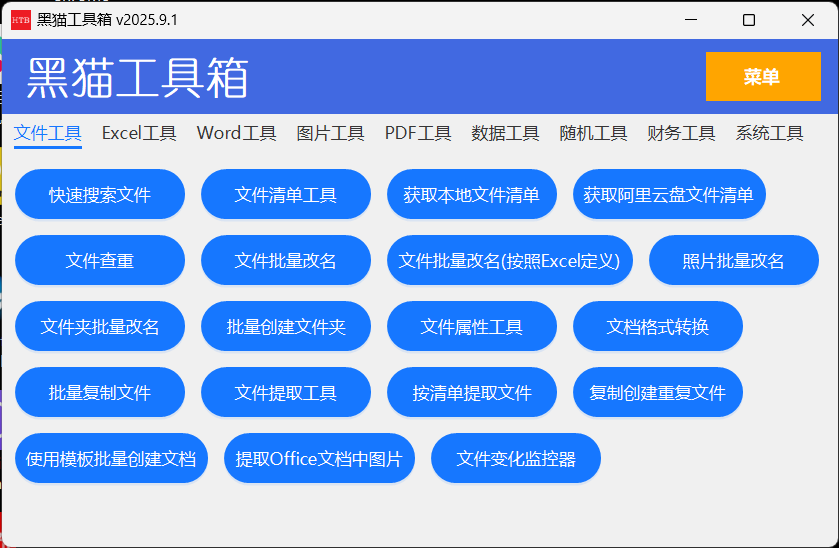The width and height of the screenshot is (839, 548).
Task: Select the PDF工具 tab
Action: pyautogui.click(x=418, y=133)
